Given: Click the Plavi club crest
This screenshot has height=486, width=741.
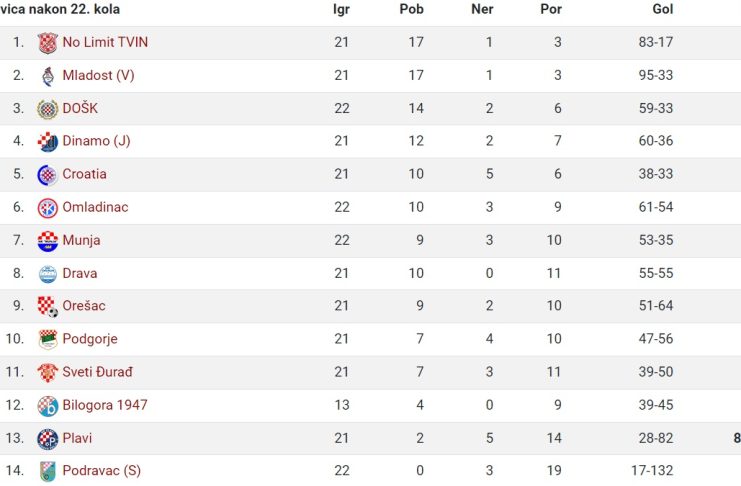Looking at the screenshot, I should click(48, 439).
